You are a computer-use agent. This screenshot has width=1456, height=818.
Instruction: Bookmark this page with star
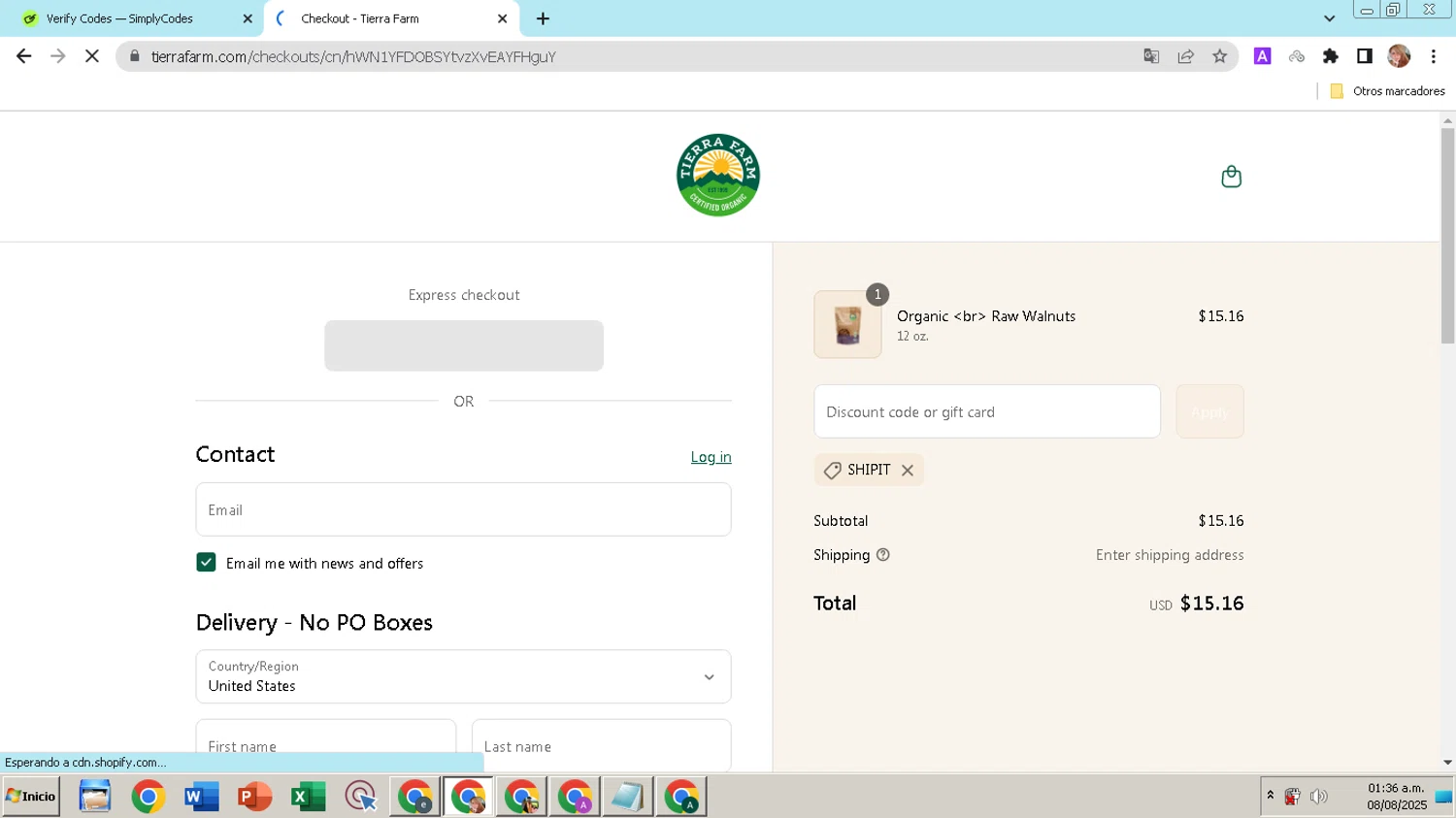click(1219, 56)
